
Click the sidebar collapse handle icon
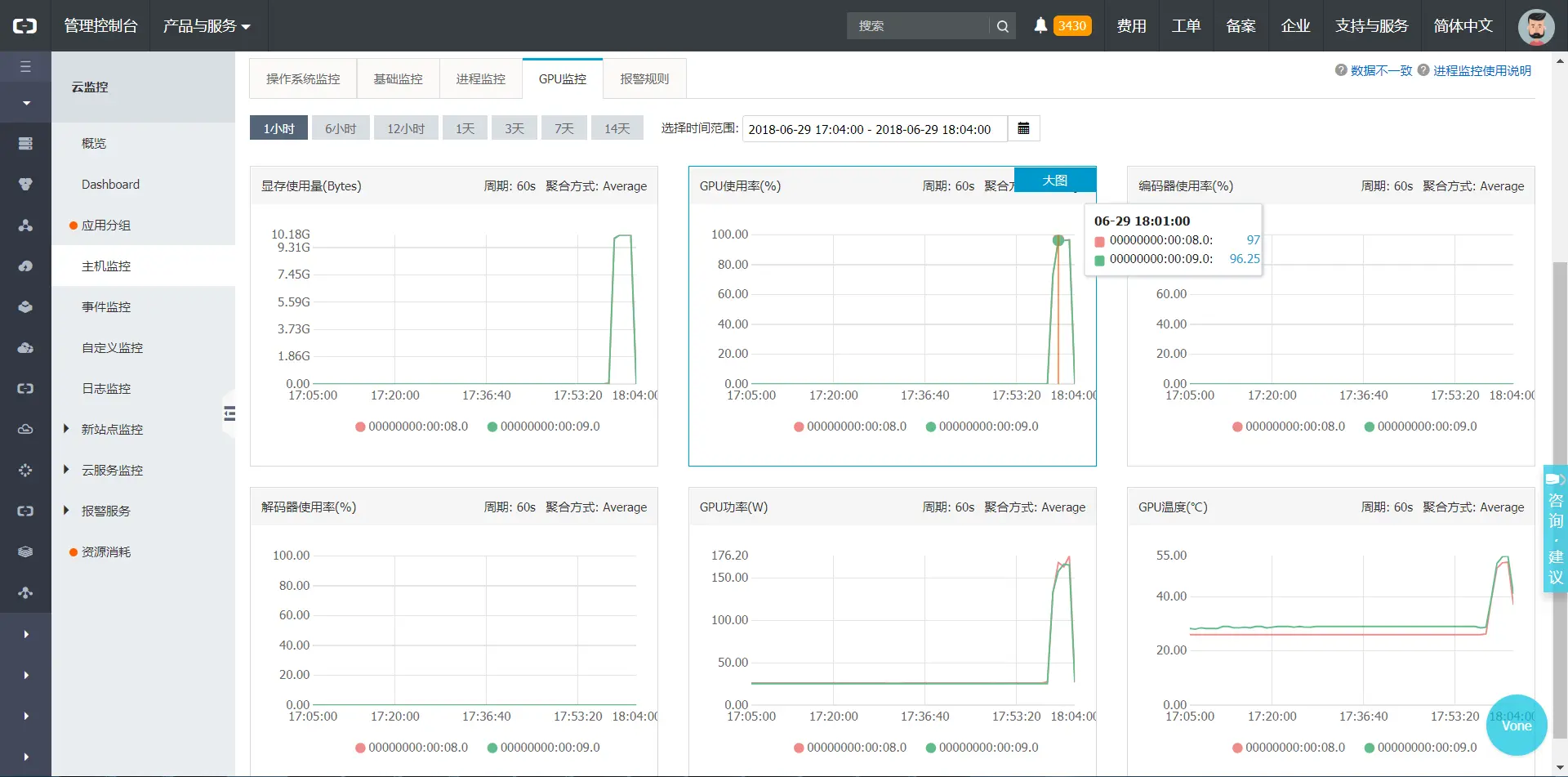coord(229,413)
